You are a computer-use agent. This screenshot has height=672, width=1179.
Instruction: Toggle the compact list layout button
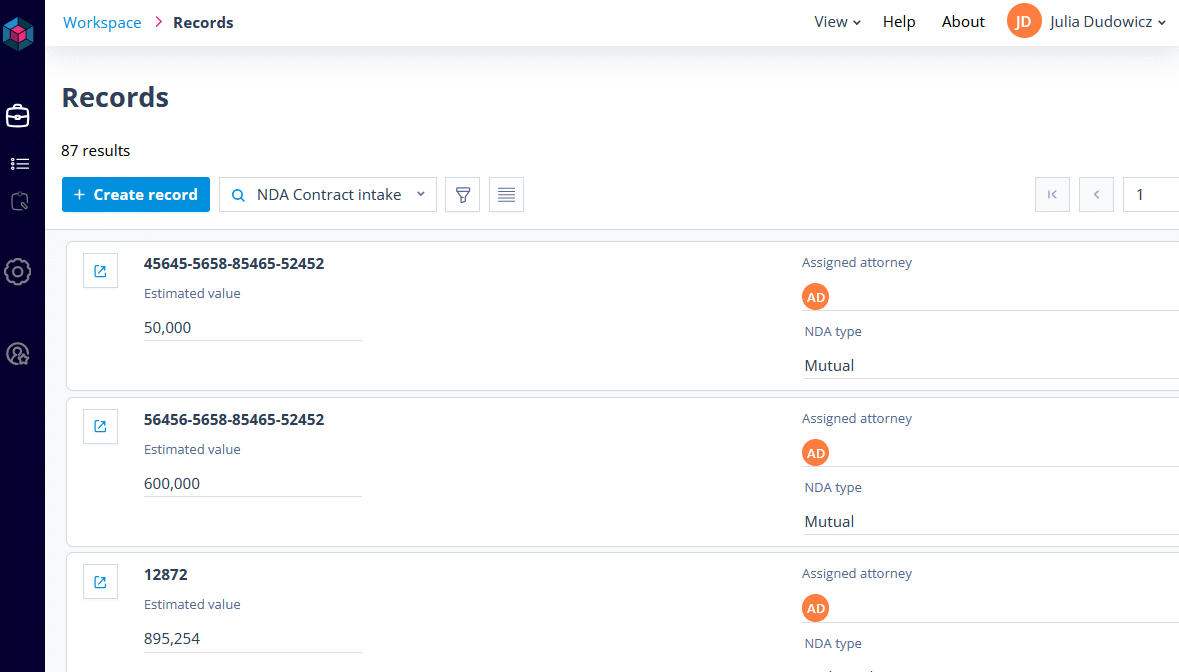point(506,195)
